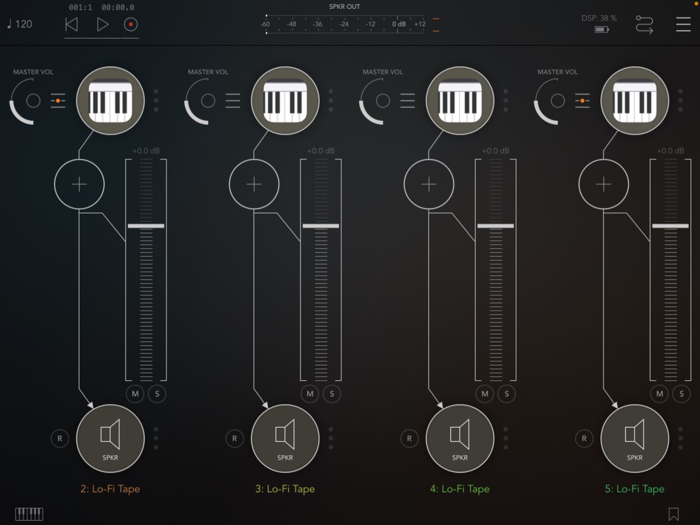Image resolution: width=700 pixels, height=525 pixels.
Task: Open the piano instrument of channel 4
Action: (460, 101)
